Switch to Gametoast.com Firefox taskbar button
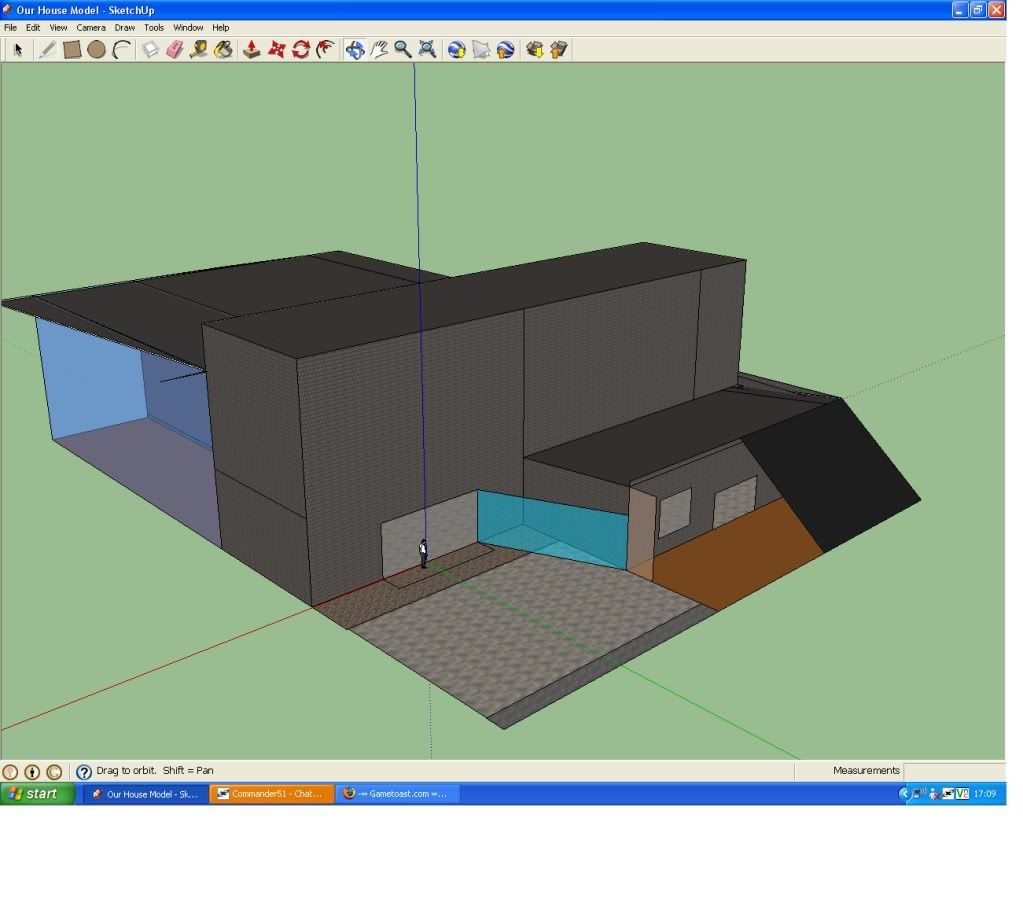Screen dimensions: 1023x899 pos(399,794)
